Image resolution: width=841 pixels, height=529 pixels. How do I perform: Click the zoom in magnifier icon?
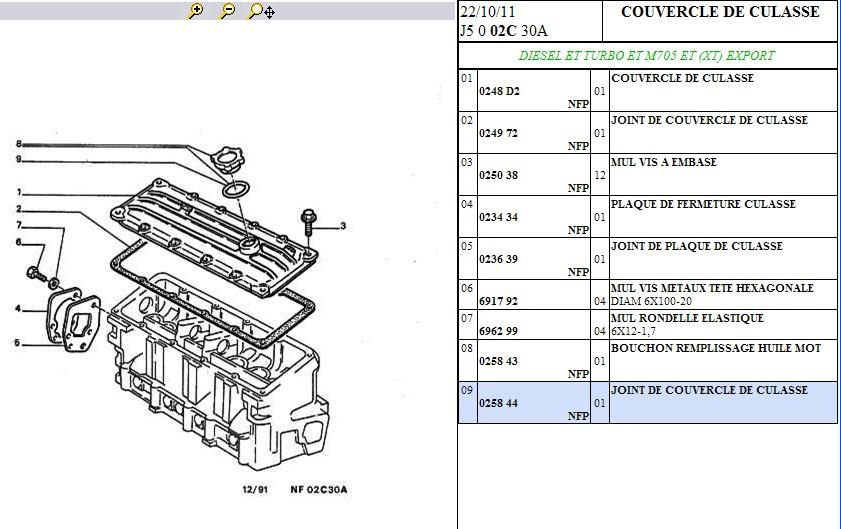(x=196, y=11)
